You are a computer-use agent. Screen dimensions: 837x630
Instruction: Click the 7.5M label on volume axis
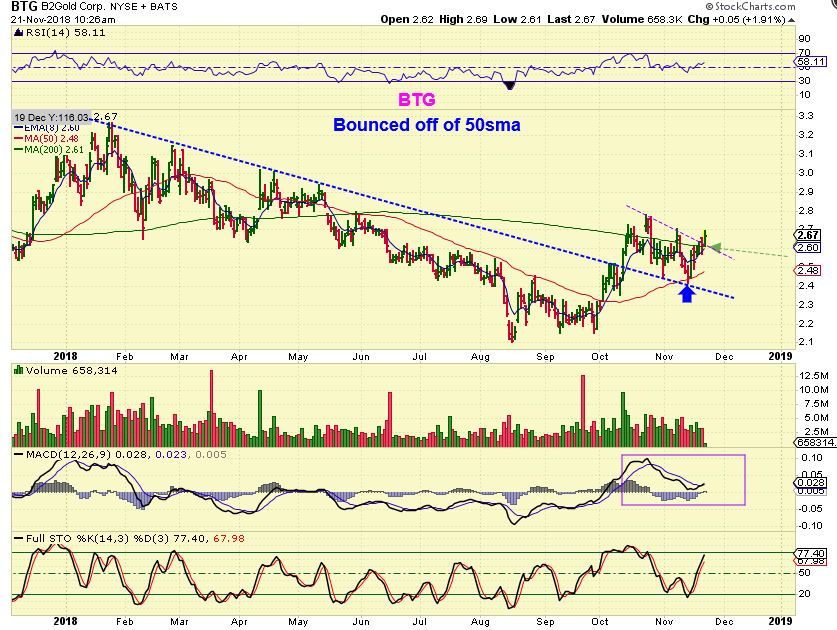[814, 404]
